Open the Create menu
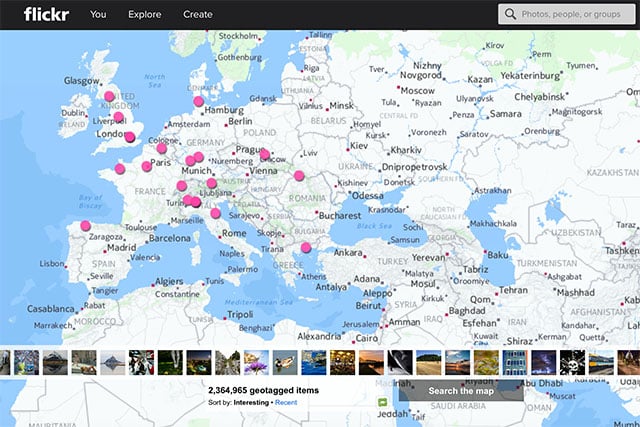The image size is (640, 427). [x=198, y=15]
